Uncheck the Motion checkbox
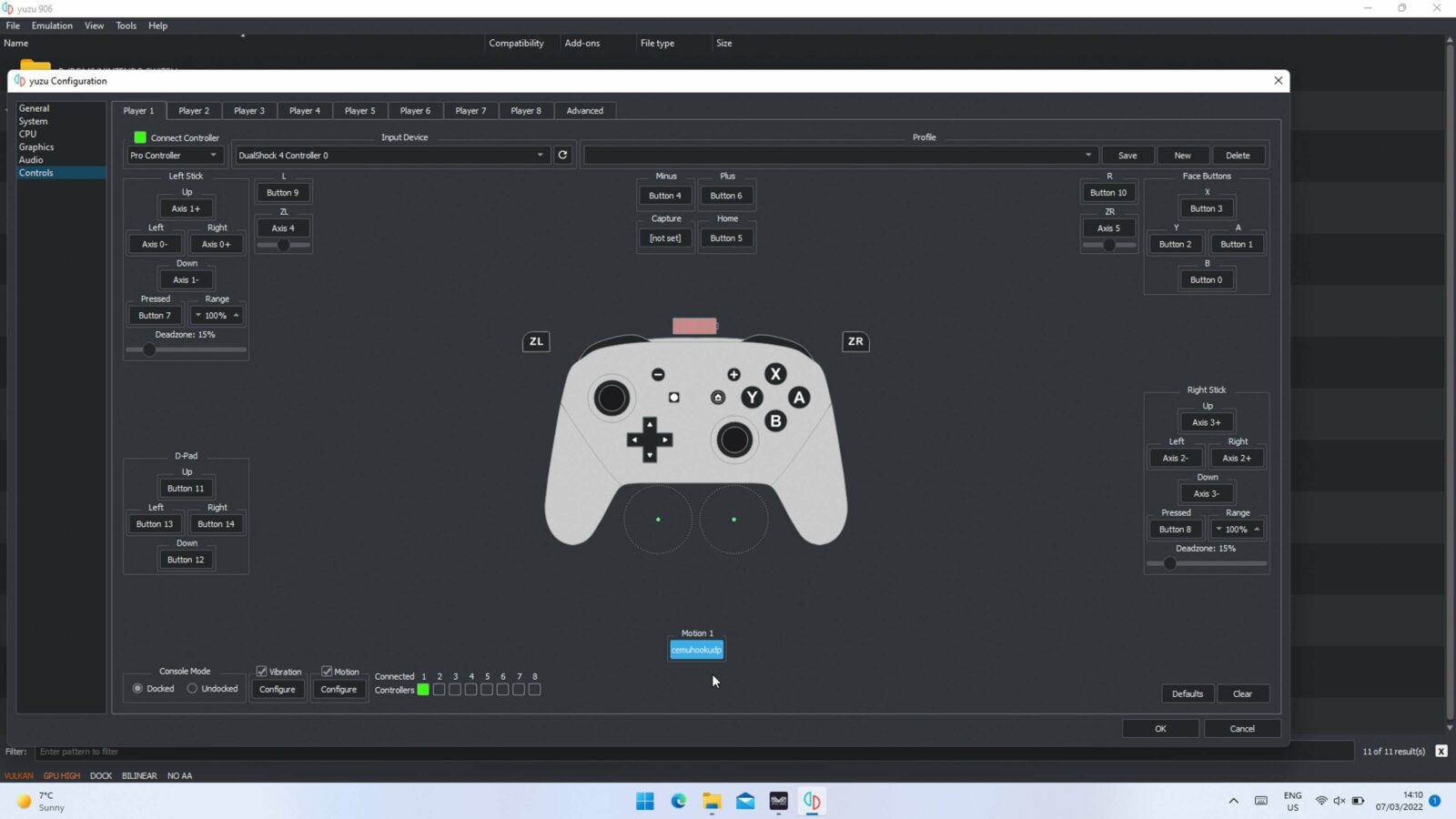The width and height of the screenshot is (1456, 819). (327, 671)
